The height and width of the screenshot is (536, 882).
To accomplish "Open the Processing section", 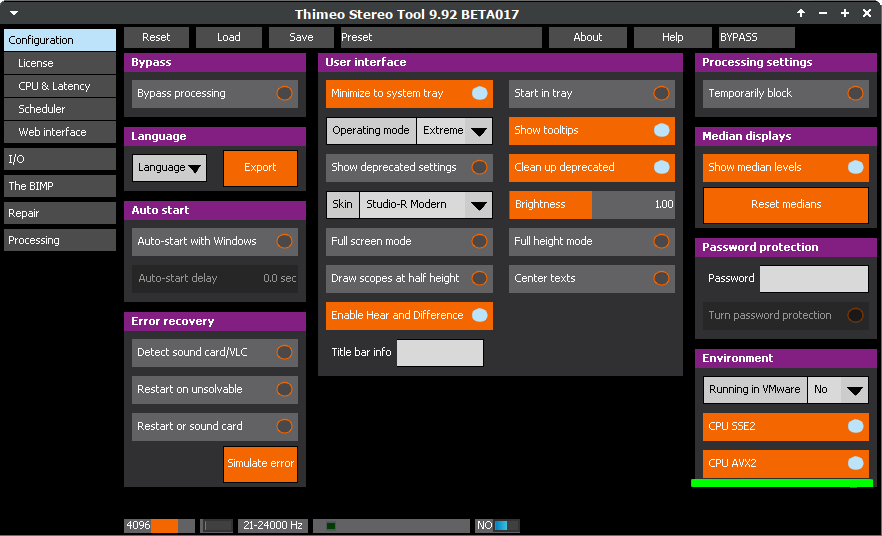I will [x=60, y=240].
